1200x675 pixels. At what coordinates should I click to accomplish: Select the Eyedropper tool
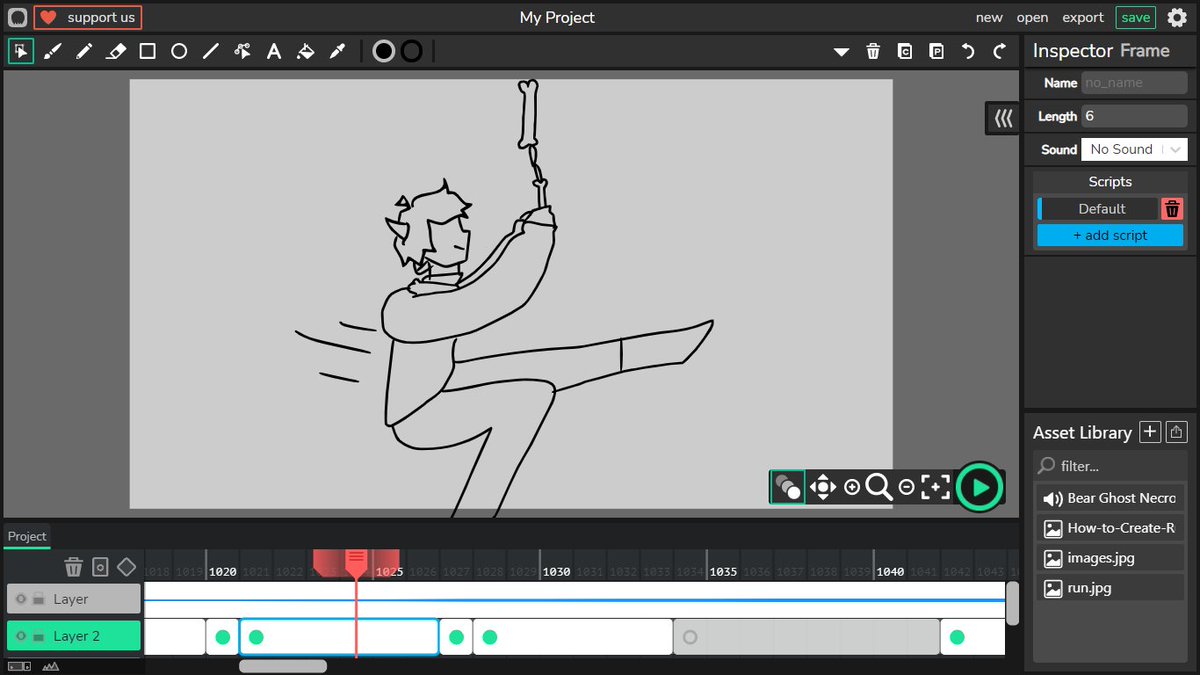click(x=337, y=51)
